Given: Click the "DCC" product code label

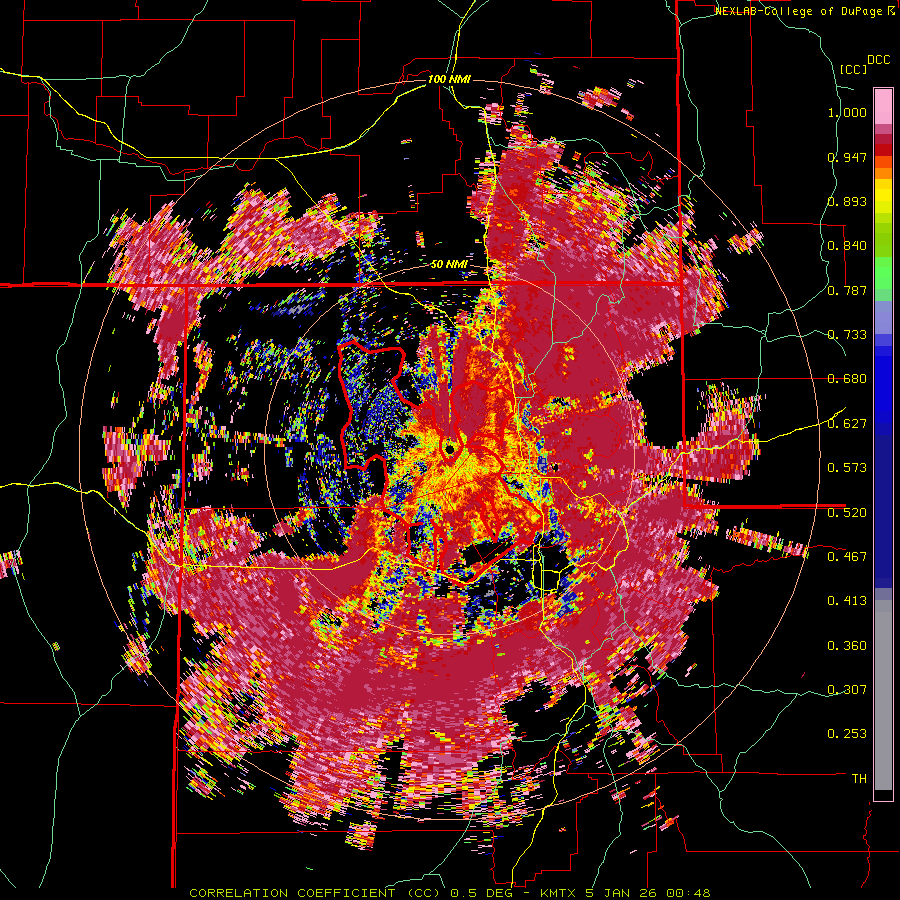Looking at the screenshot, I should 879,60.
